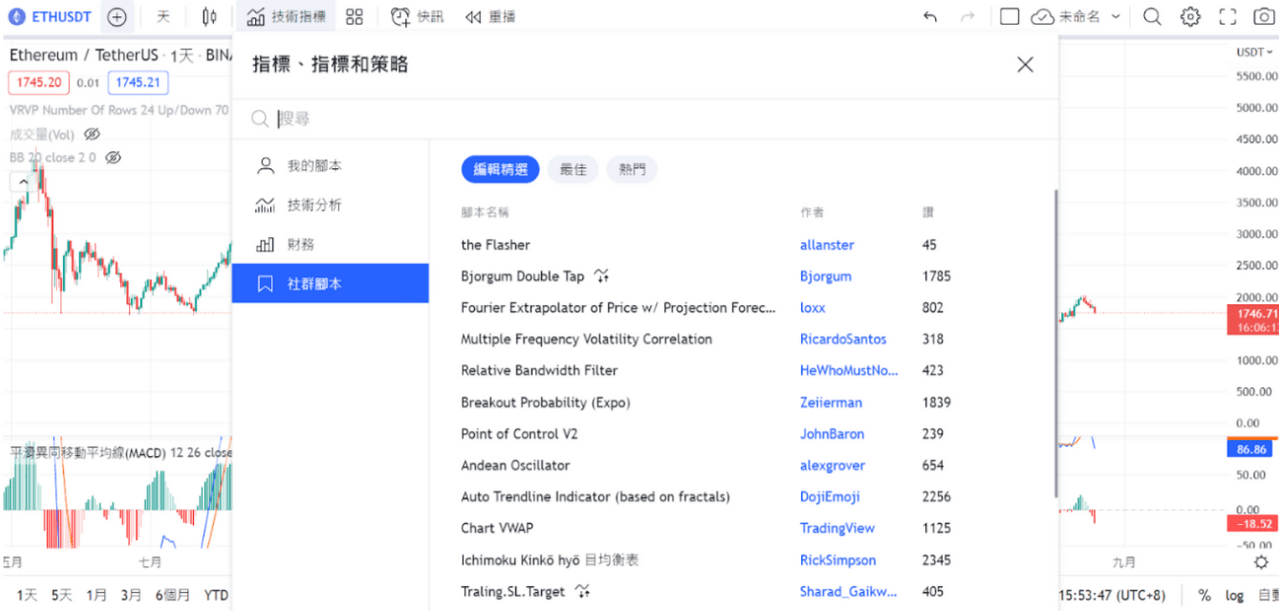Add Chart VWAP script
This screenshot has width=1279, height=611.
[496, 528]
